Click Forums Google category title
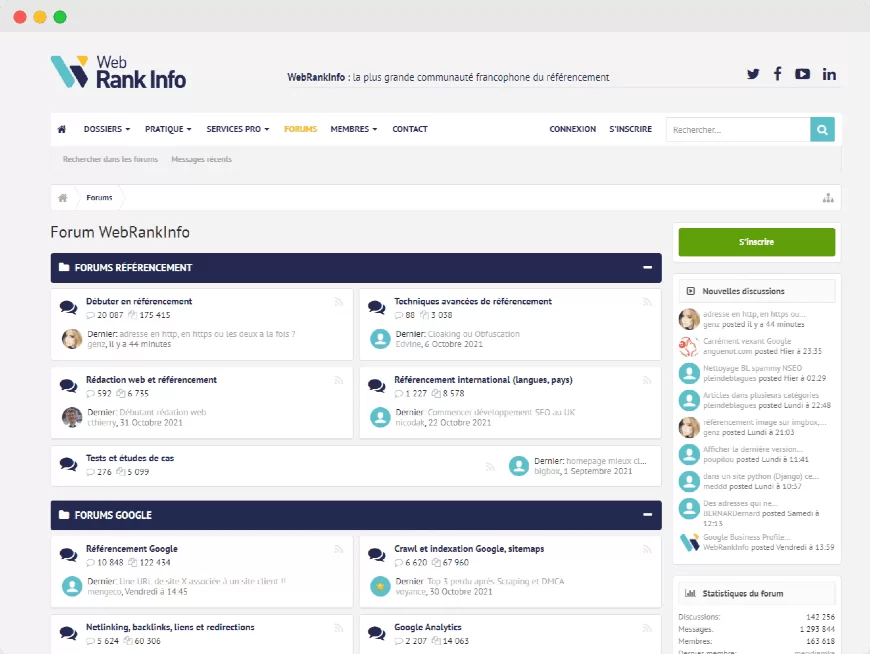 coord(113,515)
